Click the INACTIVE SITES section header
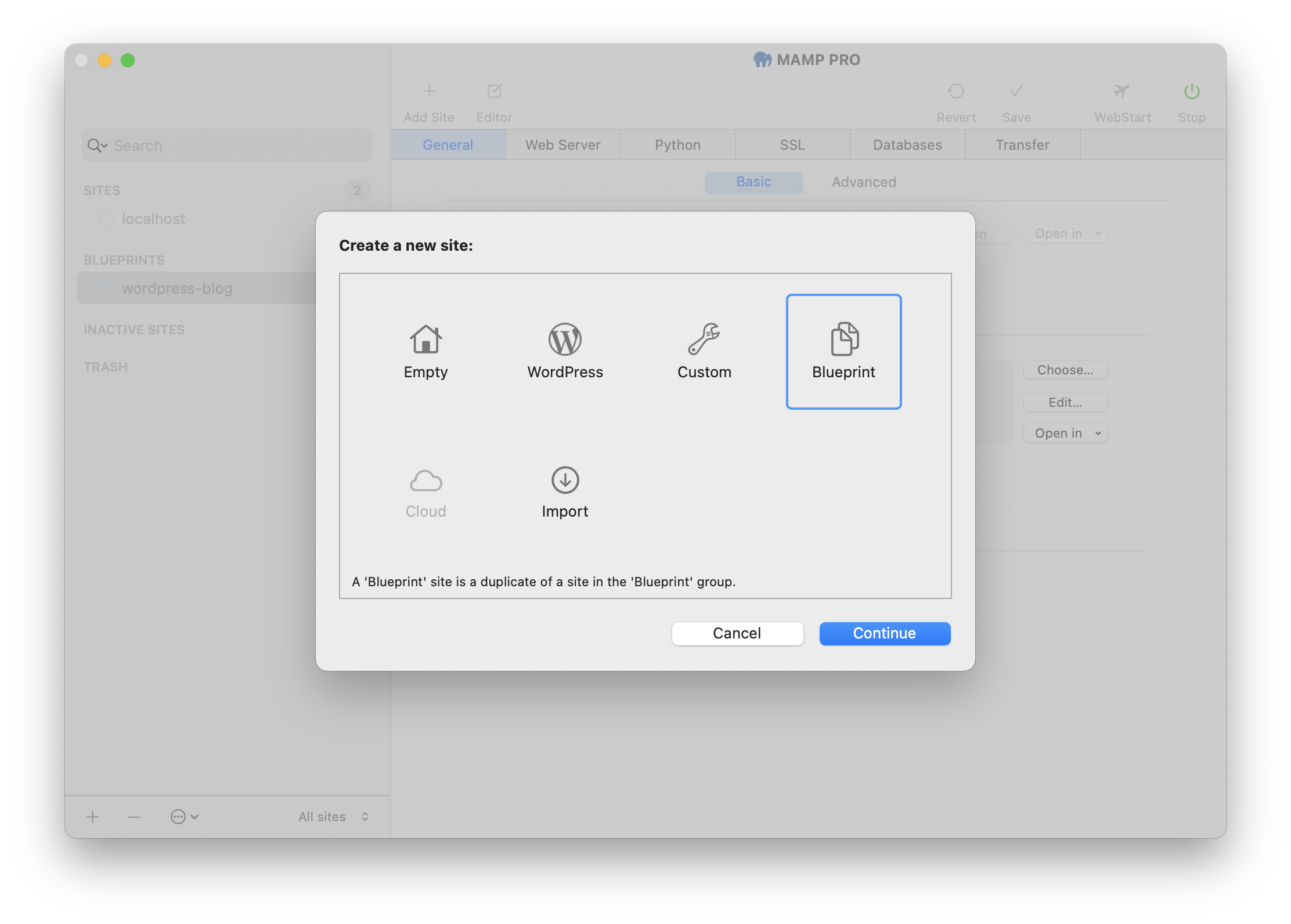This screenshot has height=924, width=1291. pos(134,330)
